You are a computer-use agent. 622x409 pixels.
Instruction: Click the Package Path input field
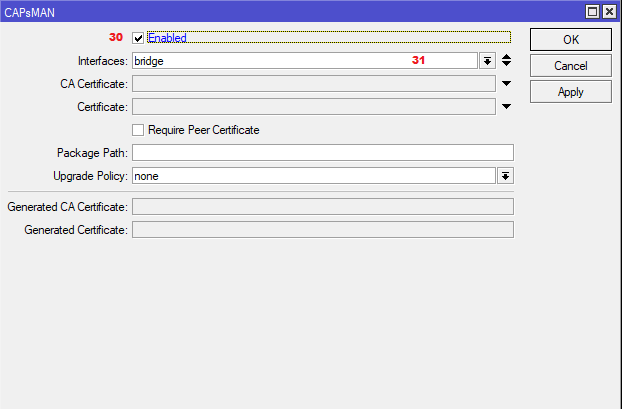(323, 153)
